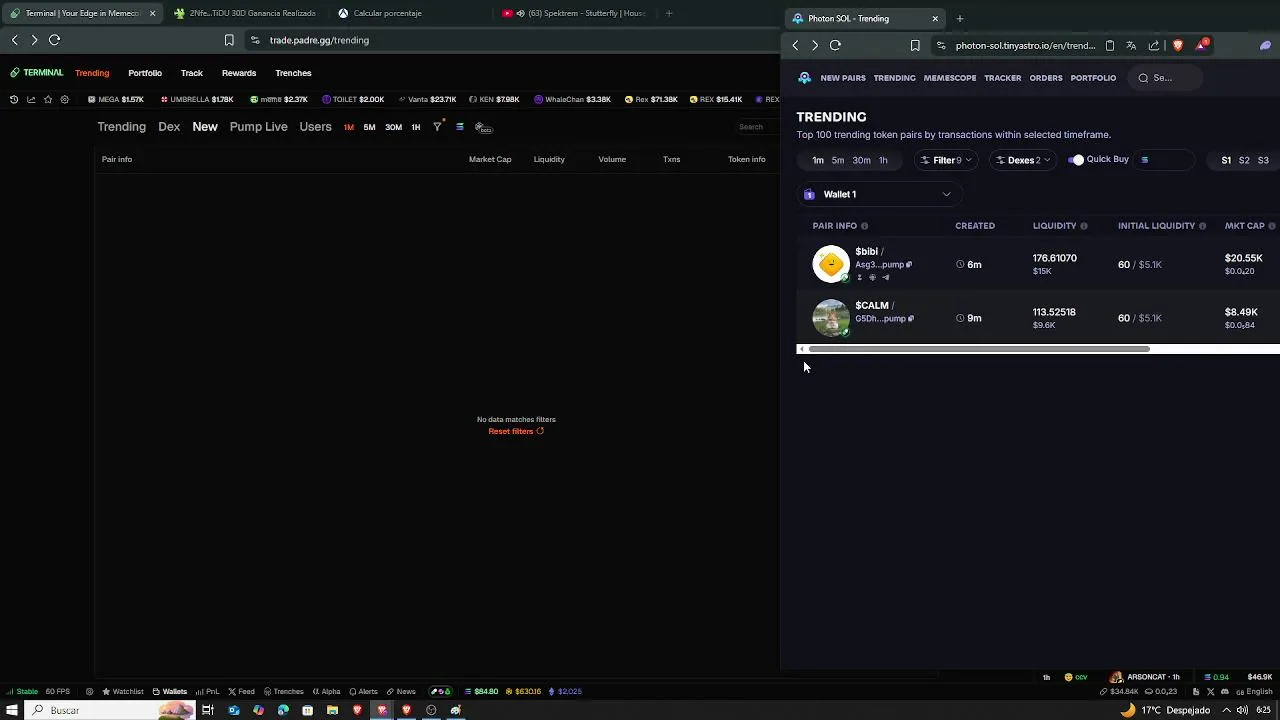Open ORDERS in Photon navigation
Image resolution: width=1280 pixels, height=720 pixels.
[1046, 78]
